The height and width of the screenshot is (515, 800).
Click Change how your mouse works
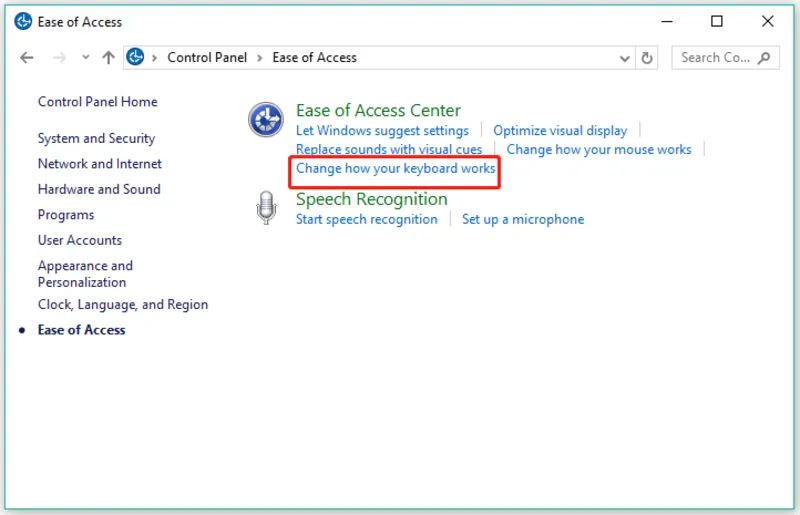(599, 150)
